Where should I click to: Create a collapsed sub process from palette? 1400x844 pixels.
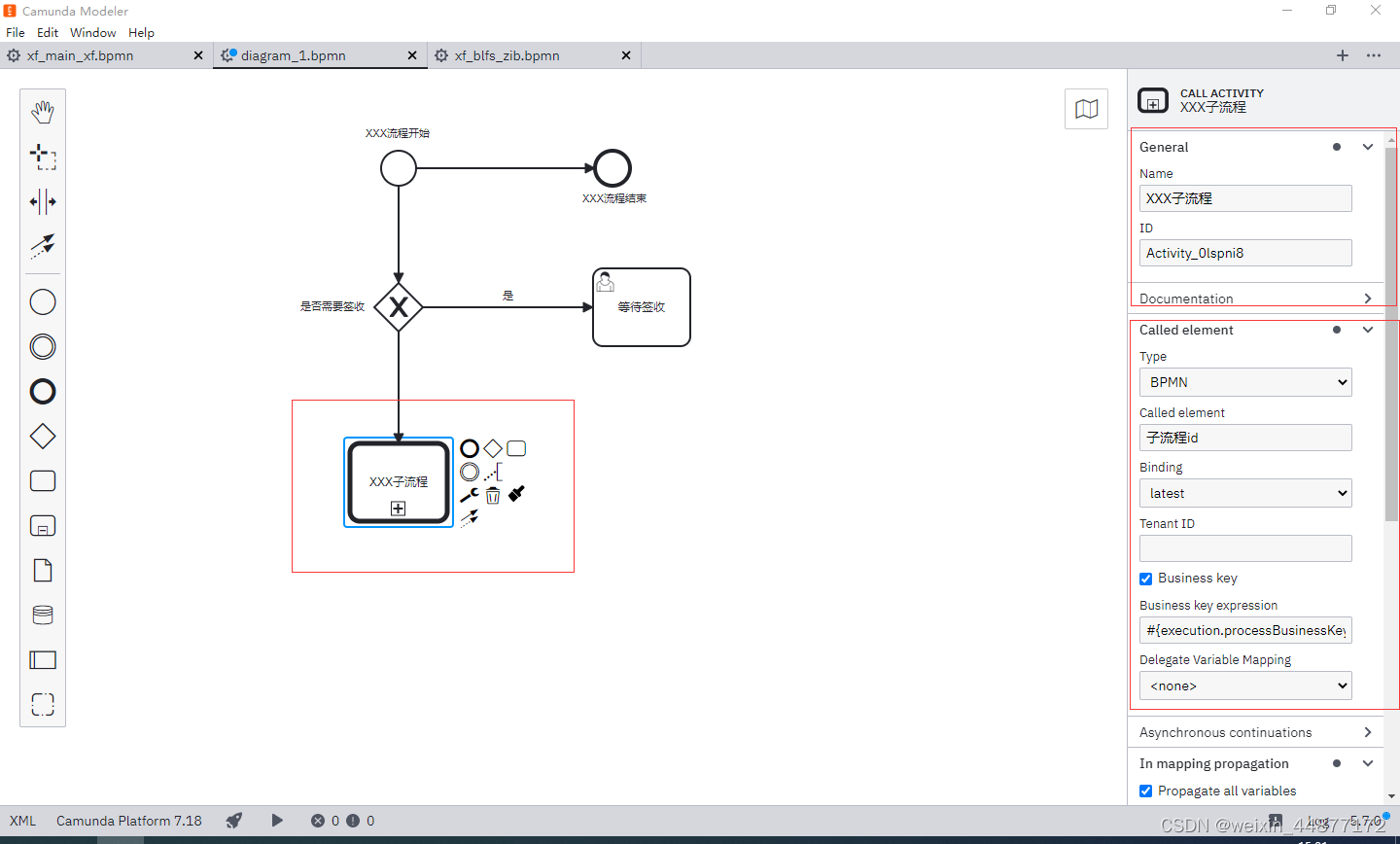(x=43, y=526)
